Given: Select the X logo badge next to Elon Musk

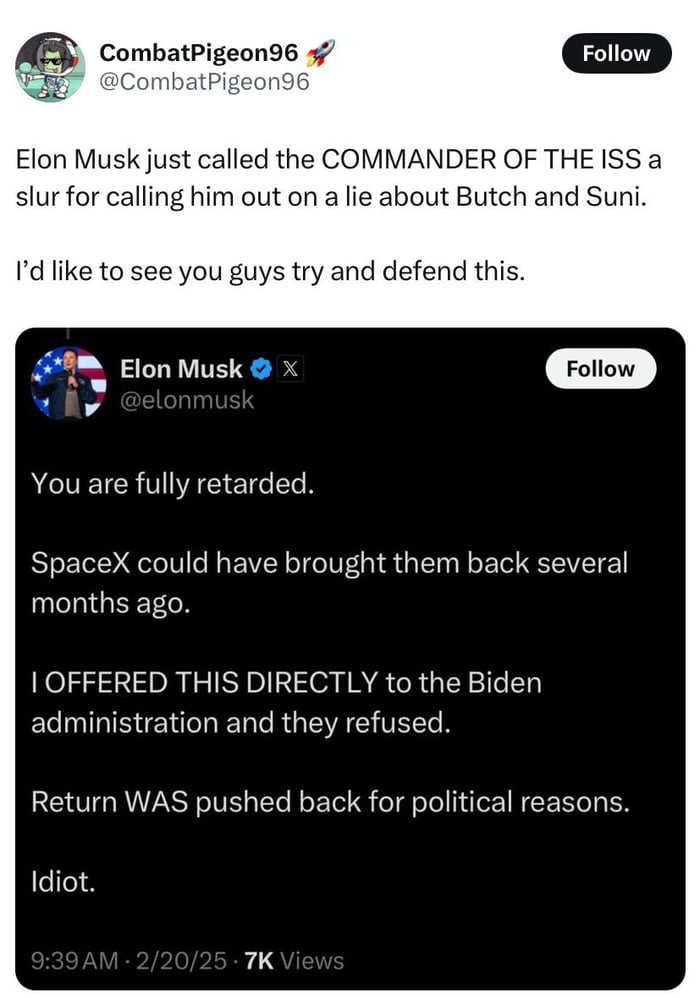Looking at the screenshot, I should 289,368.
